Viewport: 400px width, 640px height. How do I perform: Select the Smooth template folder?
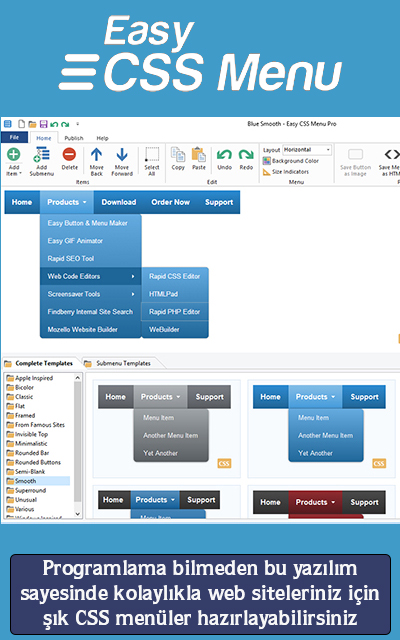click(x=38, y=481)
